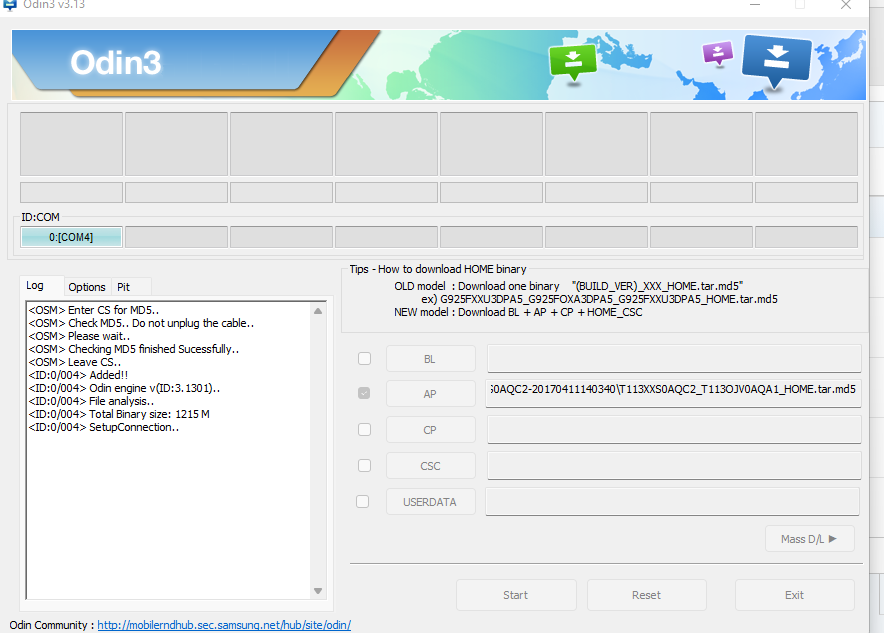Screen dimensions: 884x633
Task: Click the 'Odin engine v(ID:3.1301)..' log line
Action: [124, 388]
